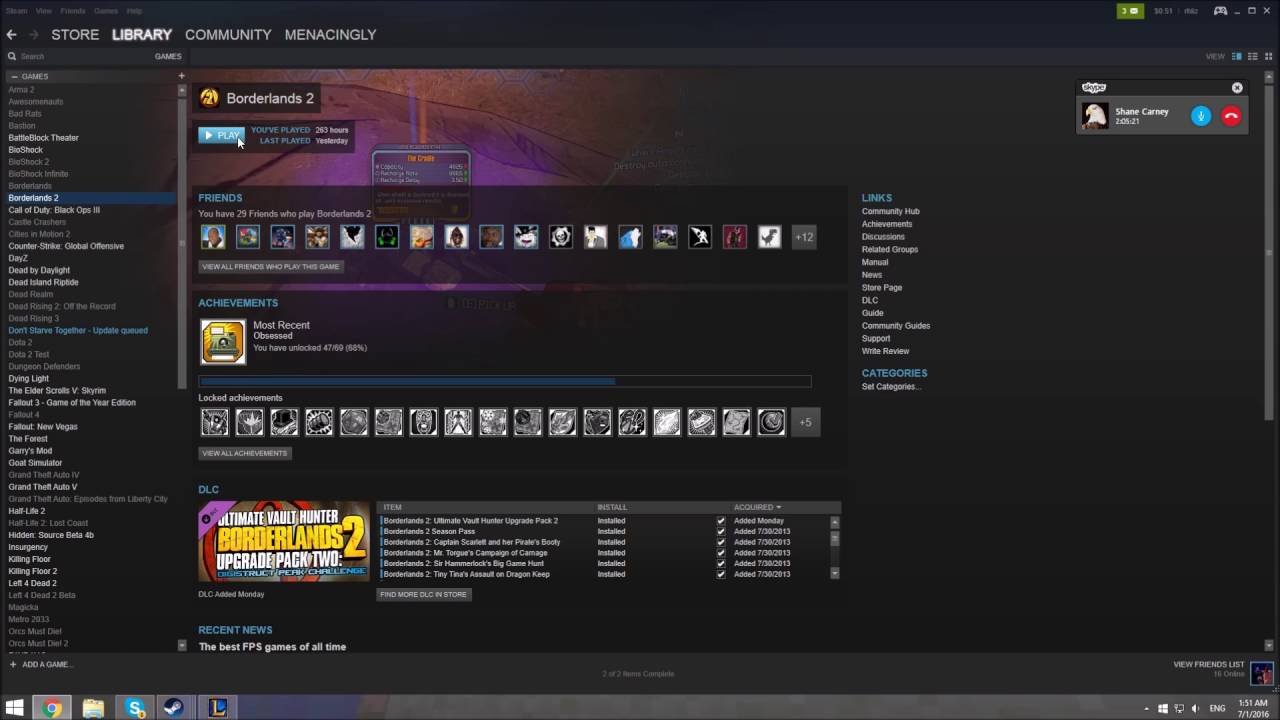Click the first locked achievement icon
Screen dimensions: 1280x720
tap(215, 422)
